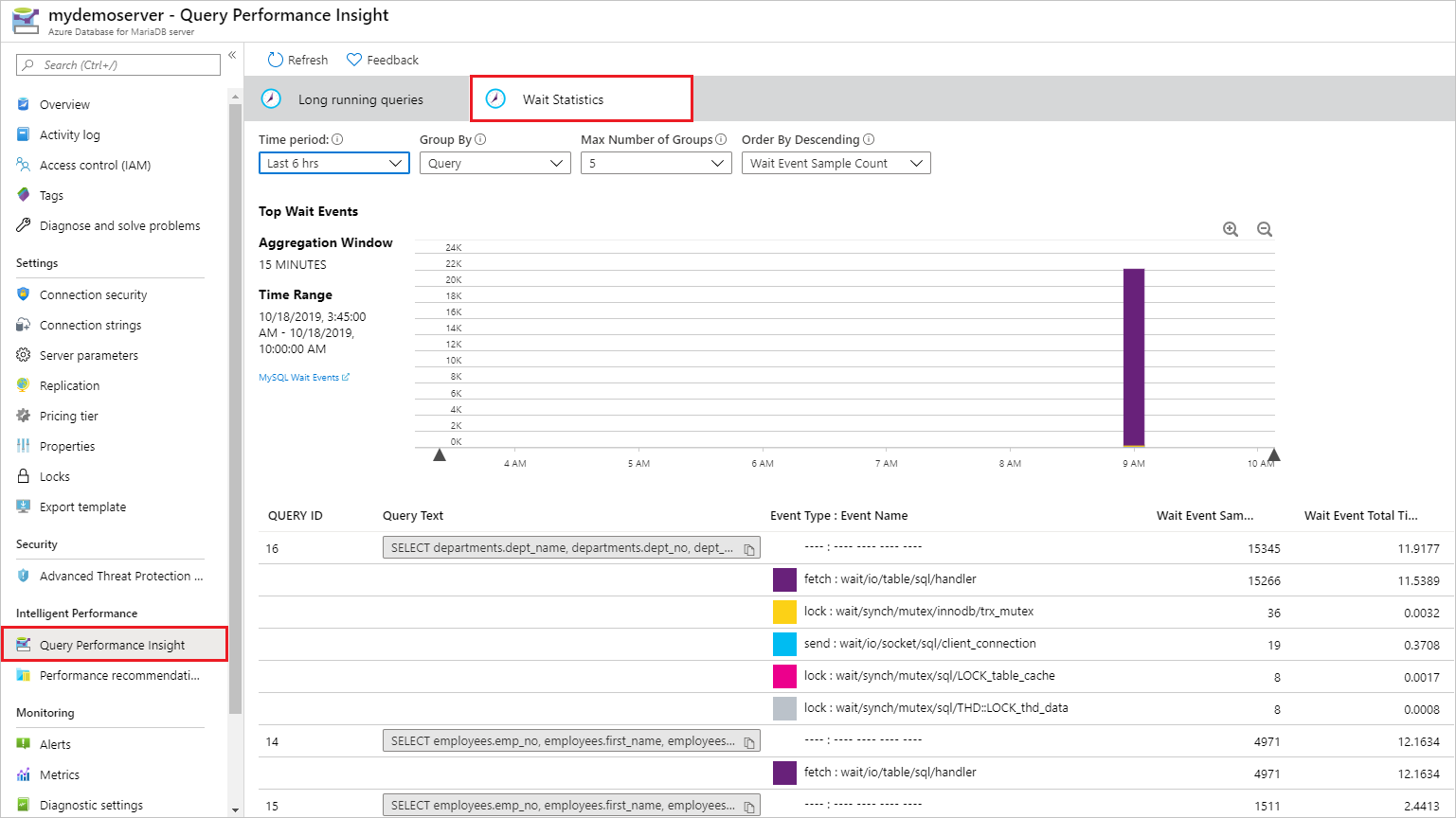The width and height of the screenshot is (1456, 818).
Task: Copy query text for Query ID 15
Action: tap(749, 807)
